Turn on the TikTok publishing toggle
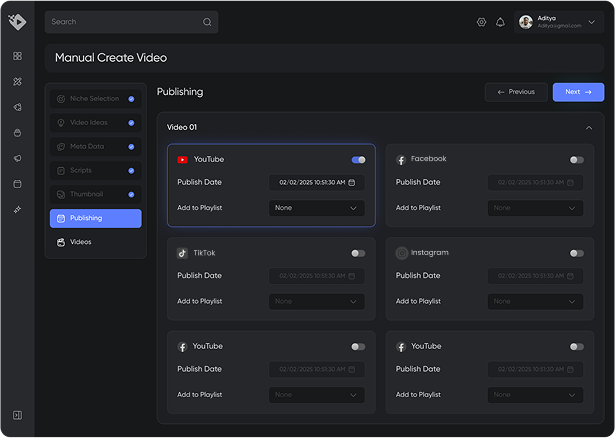This screenshot has width=615, height=438. coord(358,253)
